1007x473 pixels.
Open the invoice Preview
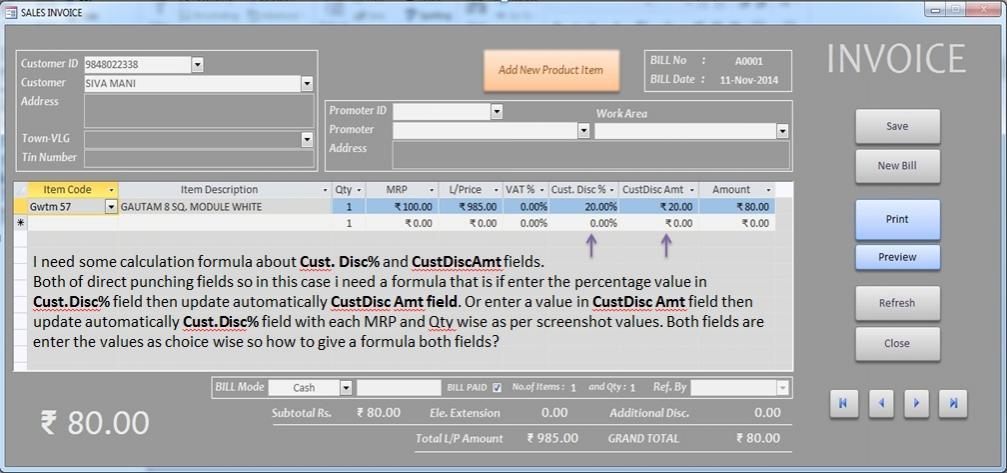(x=897, y=257)
